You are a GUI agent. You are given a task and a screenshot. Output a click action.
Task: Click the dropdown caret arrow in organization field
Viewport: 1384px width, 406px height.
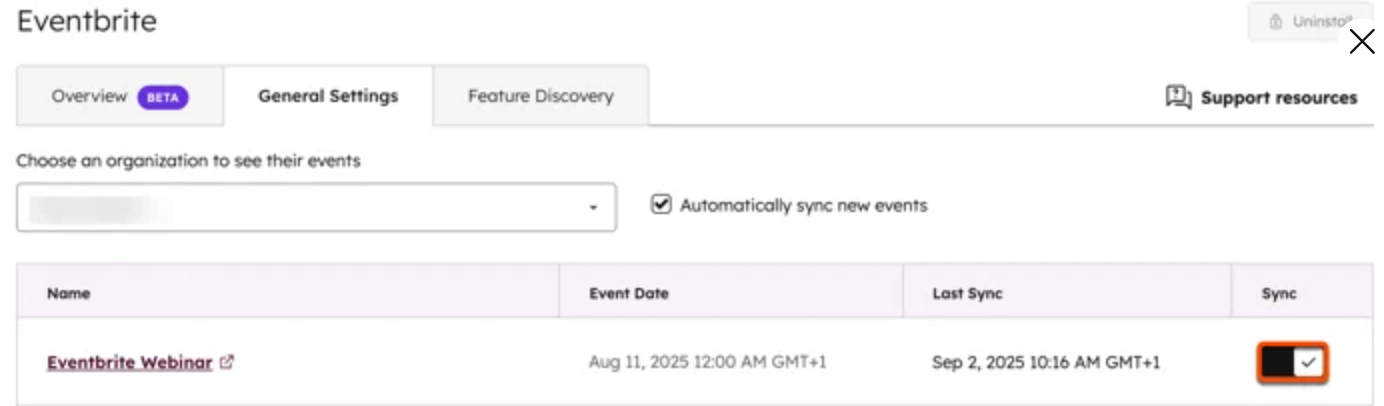593,208
